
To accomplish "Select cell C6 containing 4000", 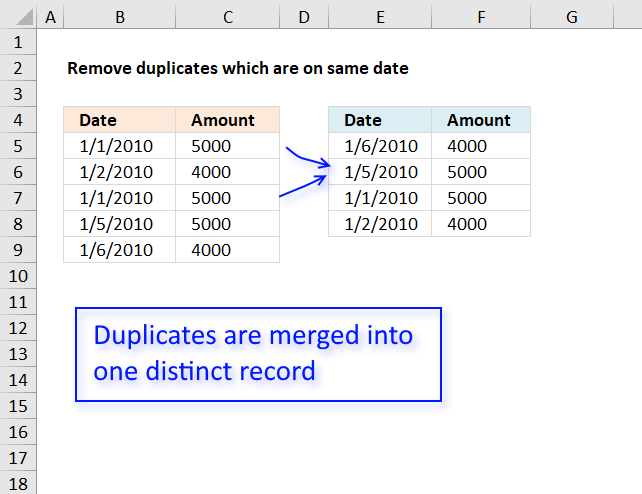I will [228, 172].
